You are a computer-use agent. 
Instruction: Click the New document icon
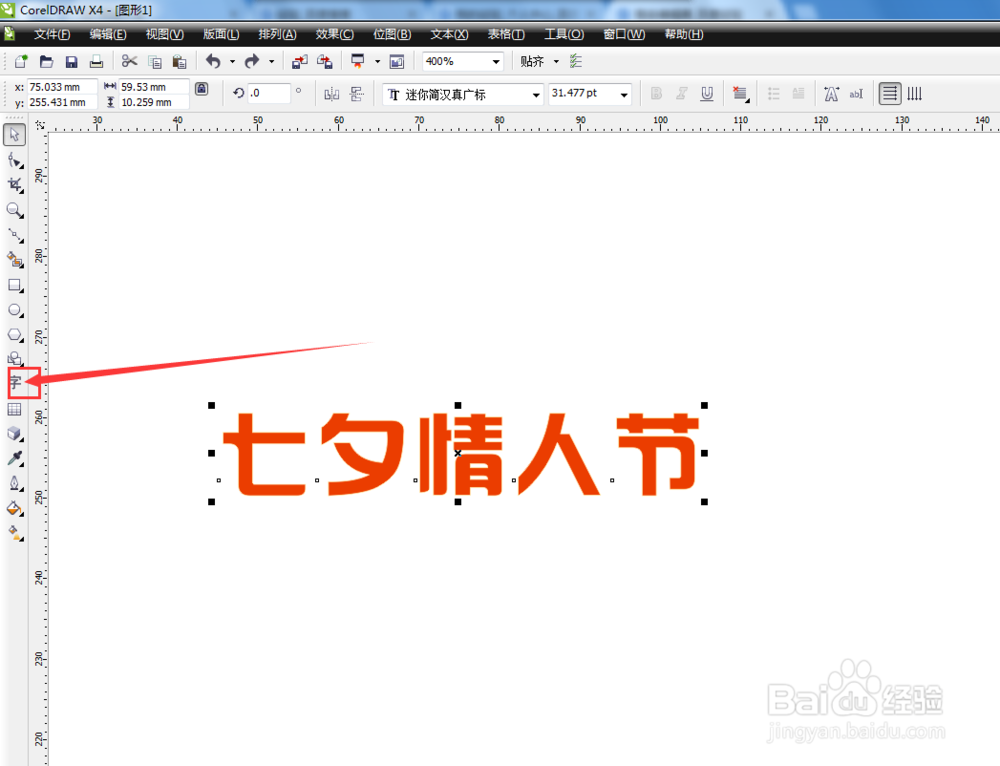[x=21, y=61]
